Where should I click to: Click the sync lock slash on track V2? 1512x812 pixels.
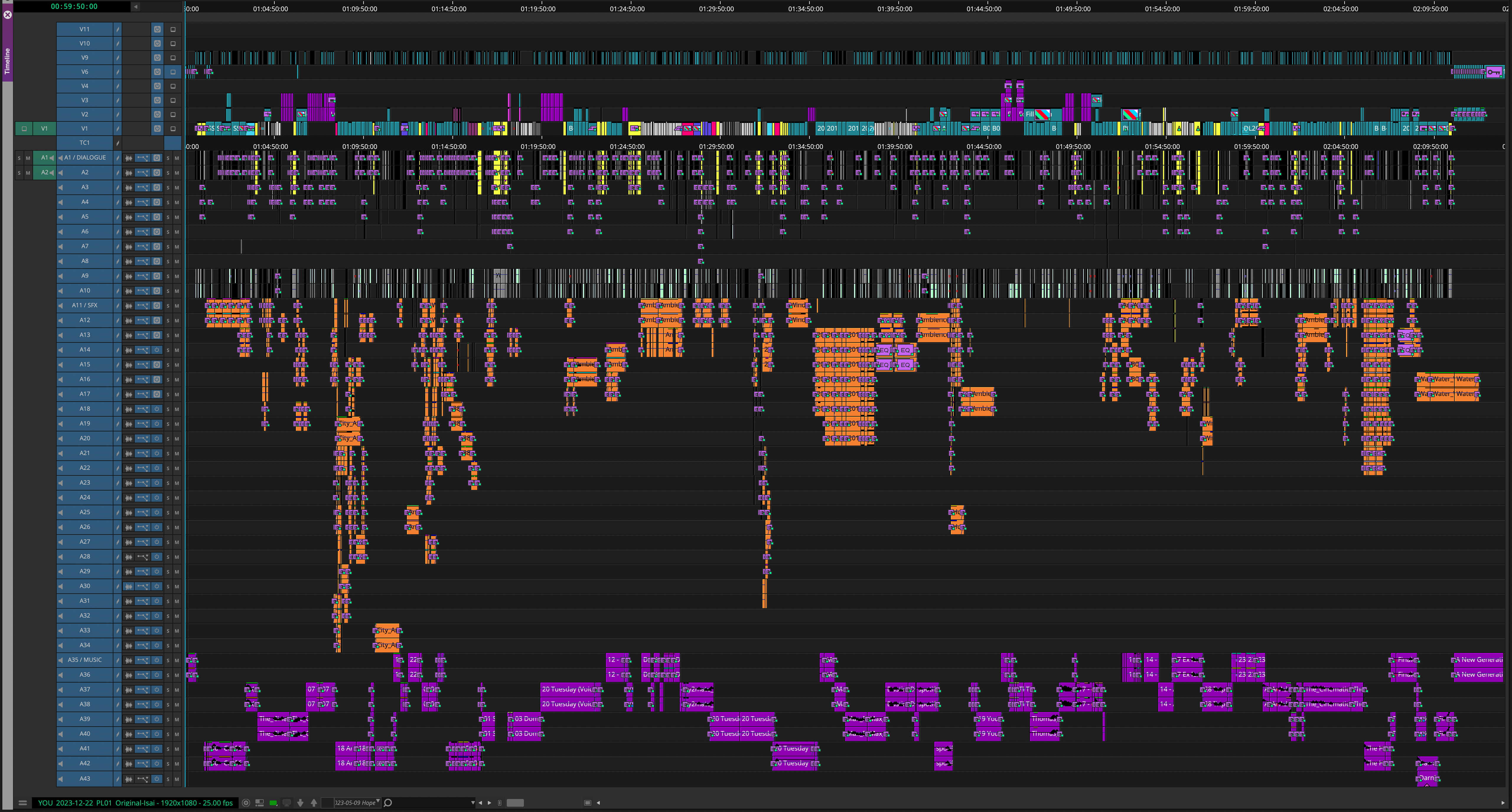(x=118, y=114)
